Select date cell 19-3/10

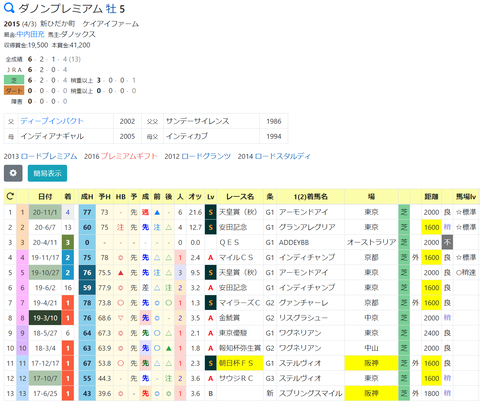(x=45, y=318)
